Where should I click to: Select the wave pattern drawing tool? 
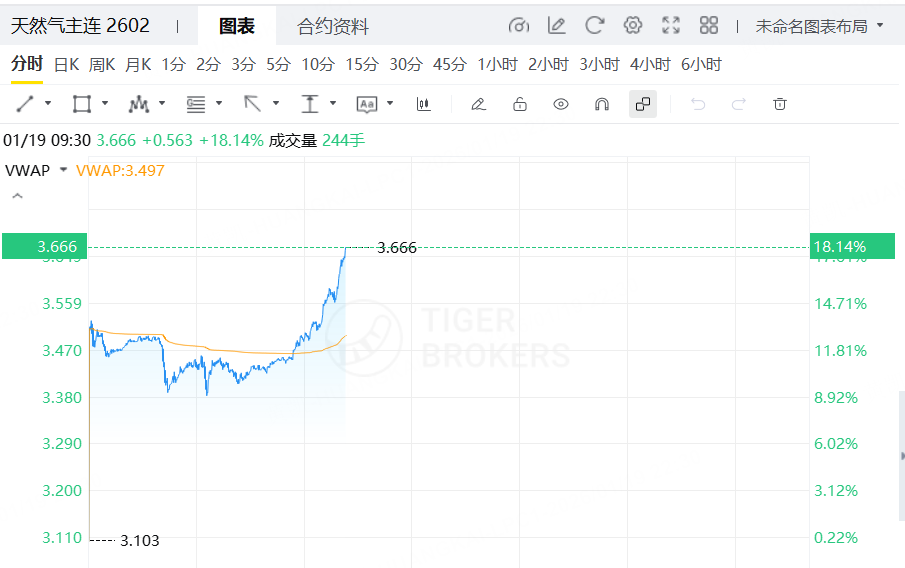click(139, 104)
